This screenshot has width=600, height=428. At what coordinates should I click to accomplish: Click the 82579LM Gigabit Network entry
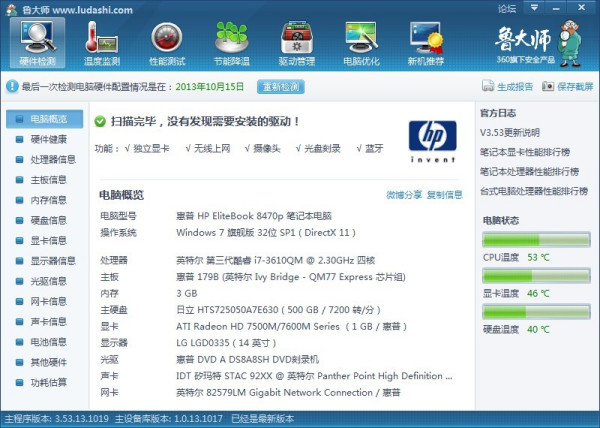(288, 392)
